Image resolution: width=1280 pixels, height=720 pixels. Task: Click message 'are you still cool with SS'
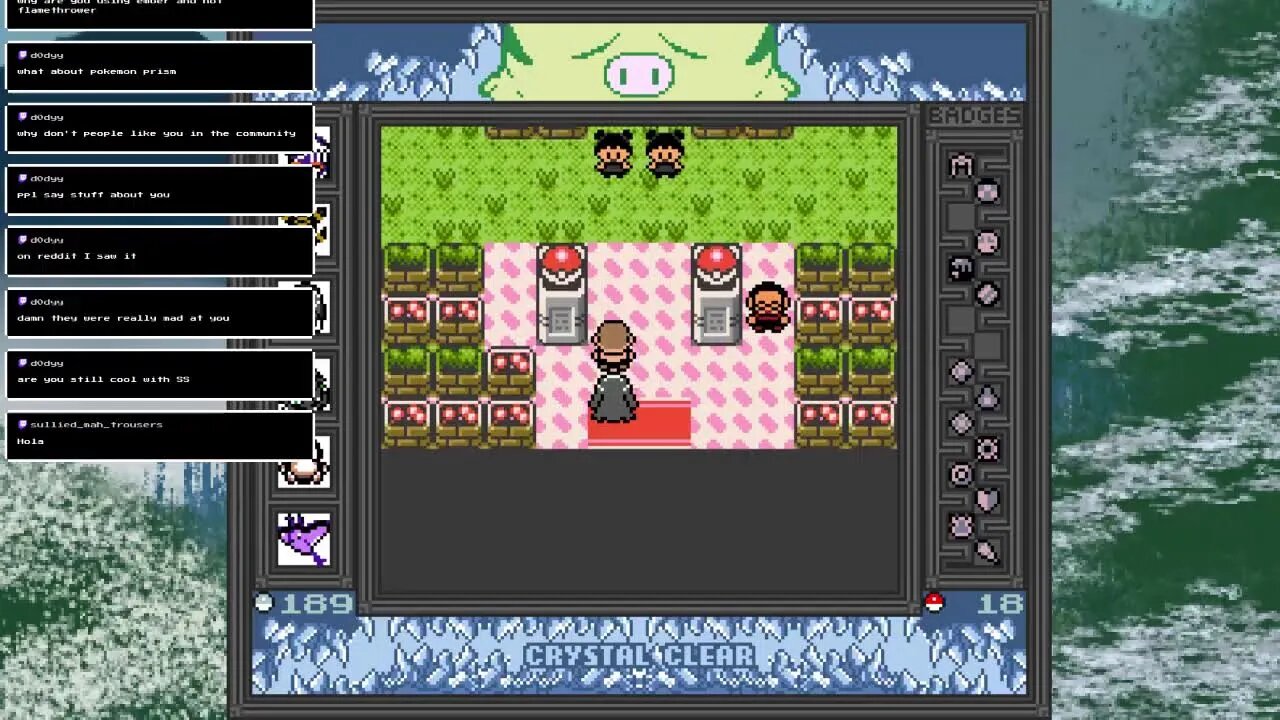103,379
